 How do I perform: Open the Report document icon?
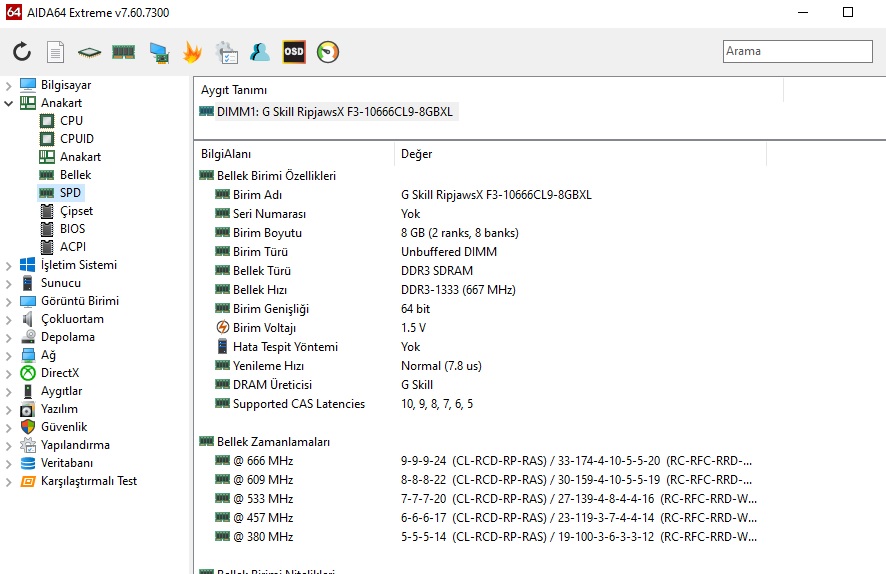pos(55,52)
